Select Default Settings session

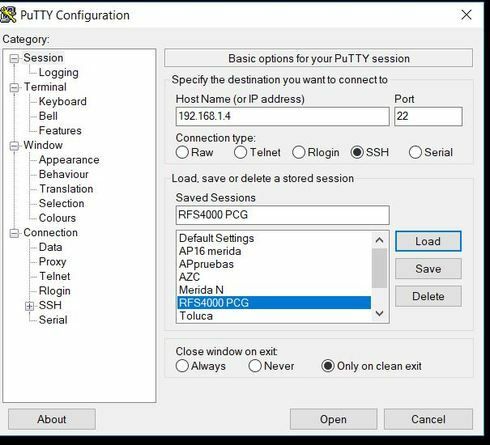click(274, 238)
